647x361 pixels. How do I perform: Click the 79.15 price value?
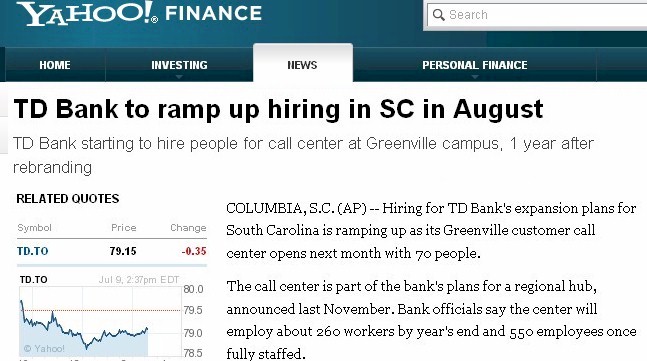click(123, 251)
